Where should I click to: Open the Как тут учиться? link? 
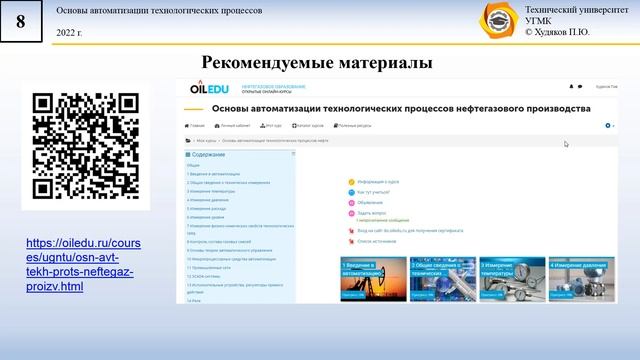coord(373,192)
